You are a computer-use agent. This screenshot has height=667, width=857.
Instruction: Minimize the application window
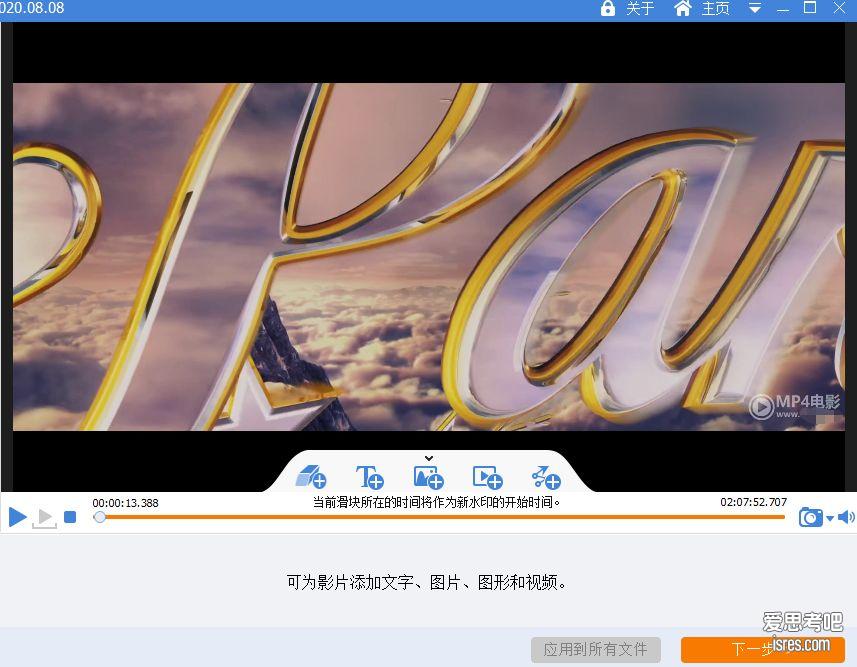click(783, 10)
